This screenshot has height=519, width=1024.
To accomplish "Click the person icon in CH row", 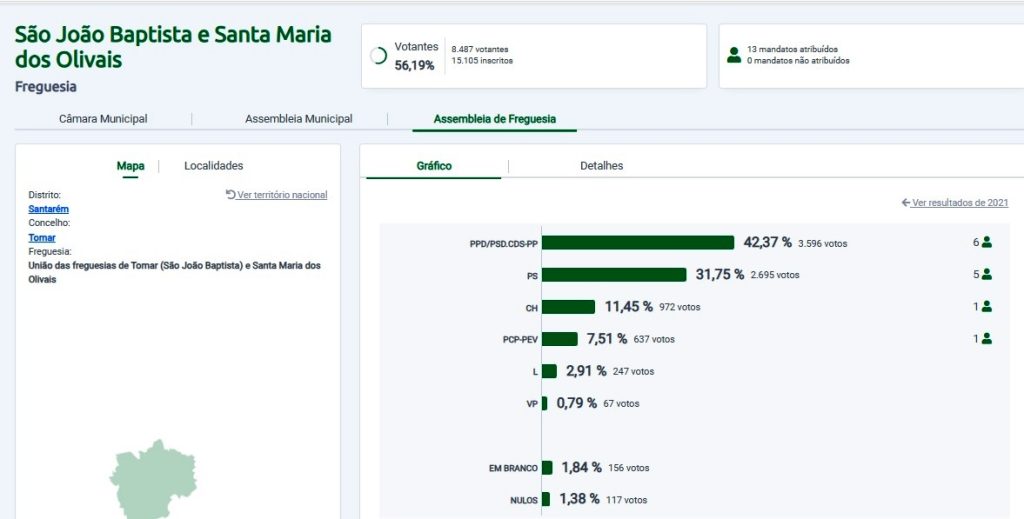I will pos(987,307).
